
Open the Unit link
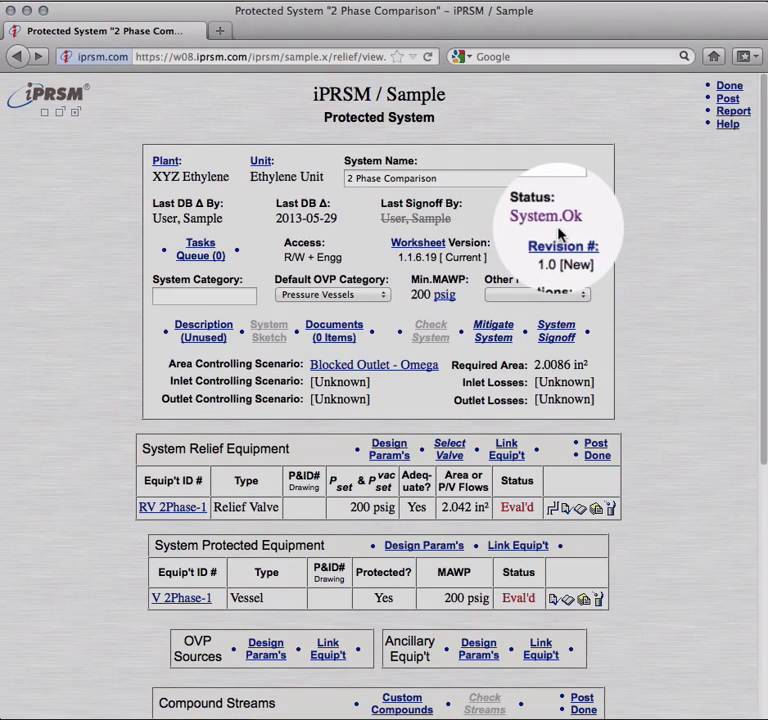point(261,161)
